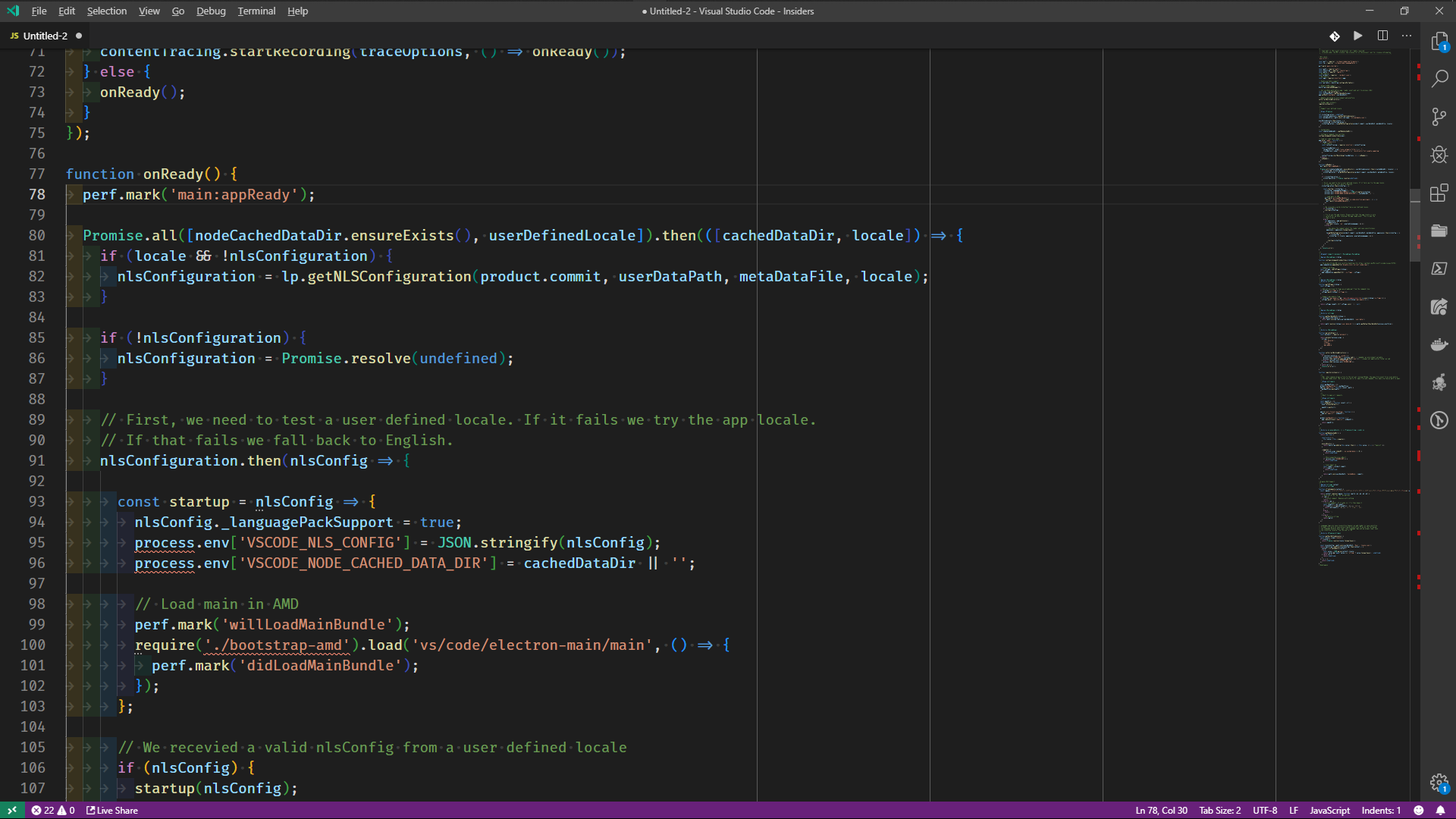Open the Source Control view icon
Image resolution: width=1456 pixels, height=819 pixels.
click(x=1439, y=117)
